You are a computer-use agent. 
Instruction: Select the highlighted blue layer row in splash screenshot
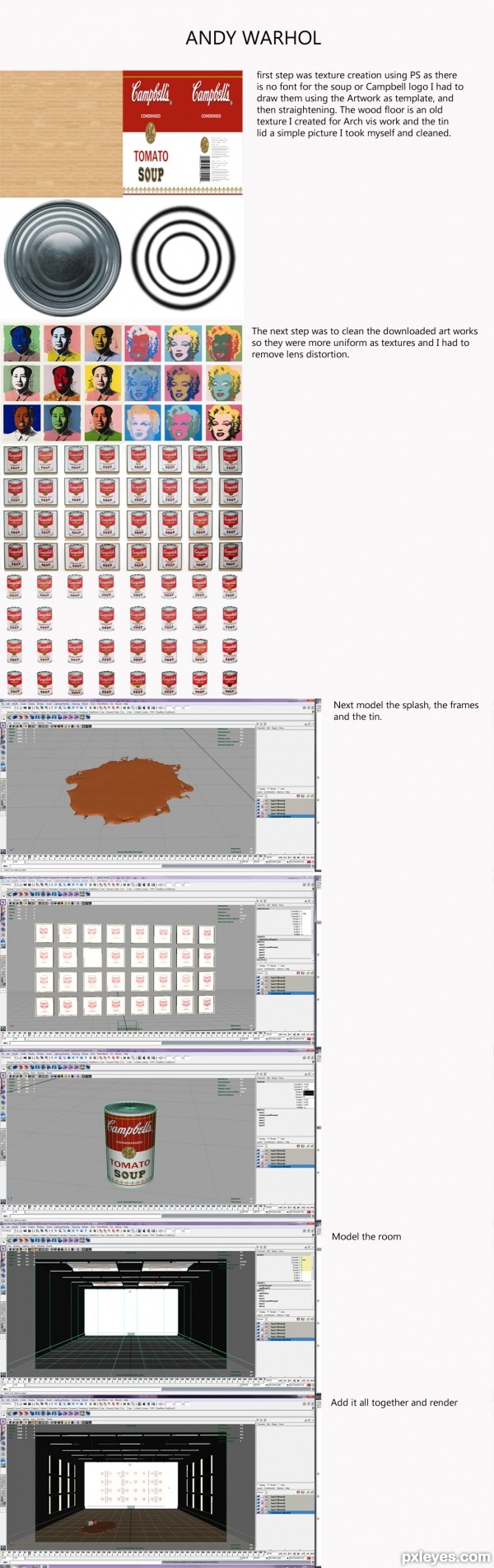(285, 815)
